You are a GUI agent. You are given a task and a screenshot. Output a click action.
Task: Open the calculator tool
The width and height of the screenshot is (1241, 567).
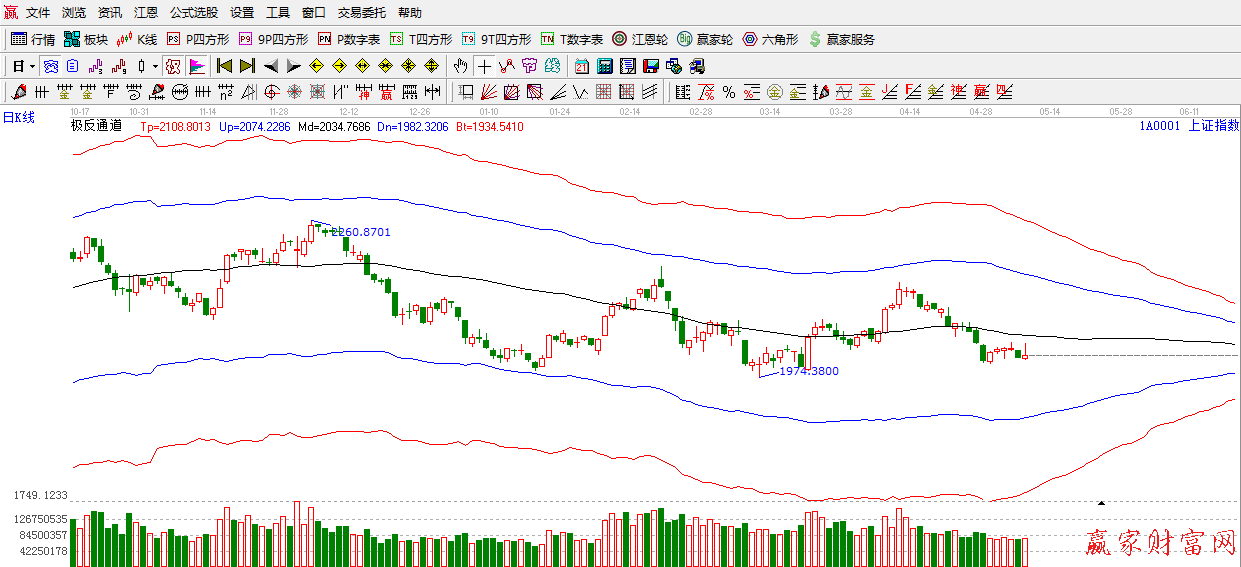(x=605, y=66)
